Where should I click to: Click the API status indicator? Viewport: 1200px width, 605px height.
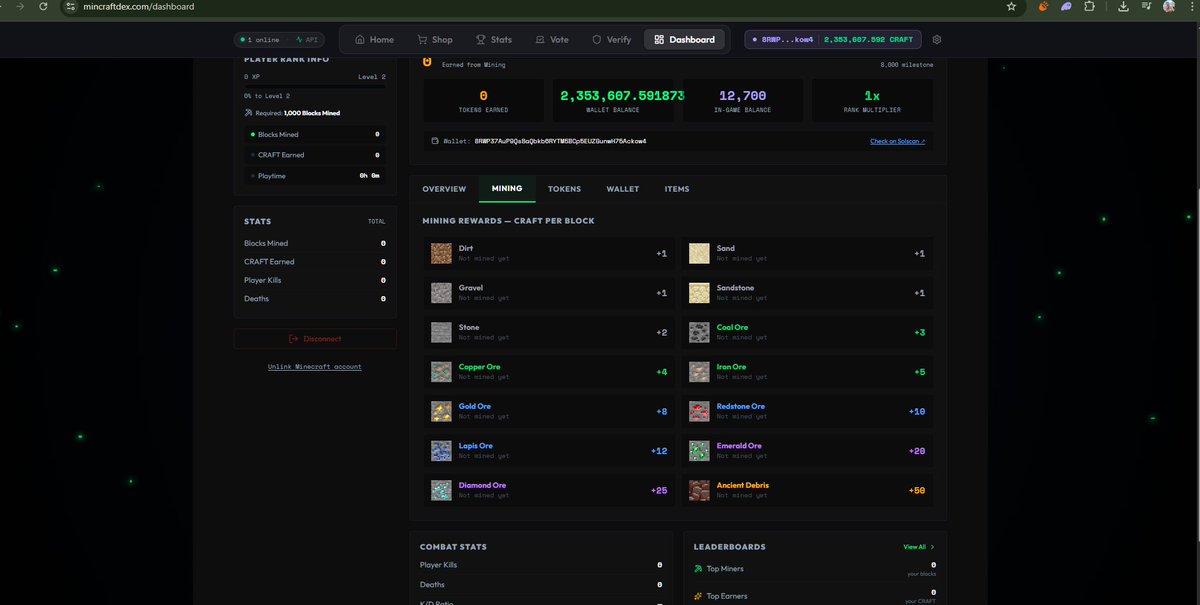coord(305,40)
